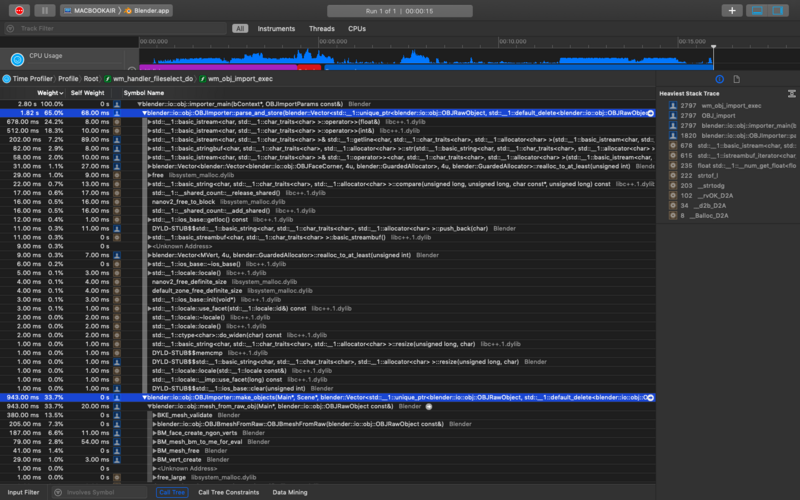Collapse the importer_main call tree row
Image resolution: width=800 pixels, height=500 pixels.
click(x=139, y=104)
